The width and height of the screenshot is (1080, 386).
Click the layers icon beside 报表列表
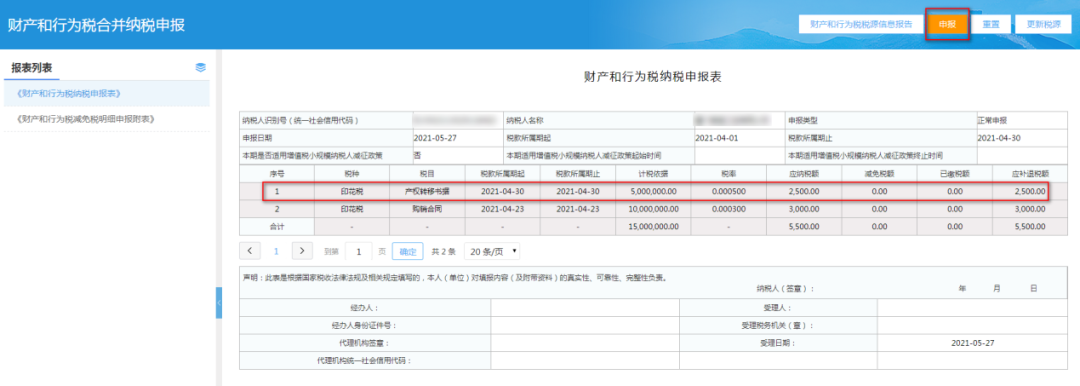pos(200,68)
